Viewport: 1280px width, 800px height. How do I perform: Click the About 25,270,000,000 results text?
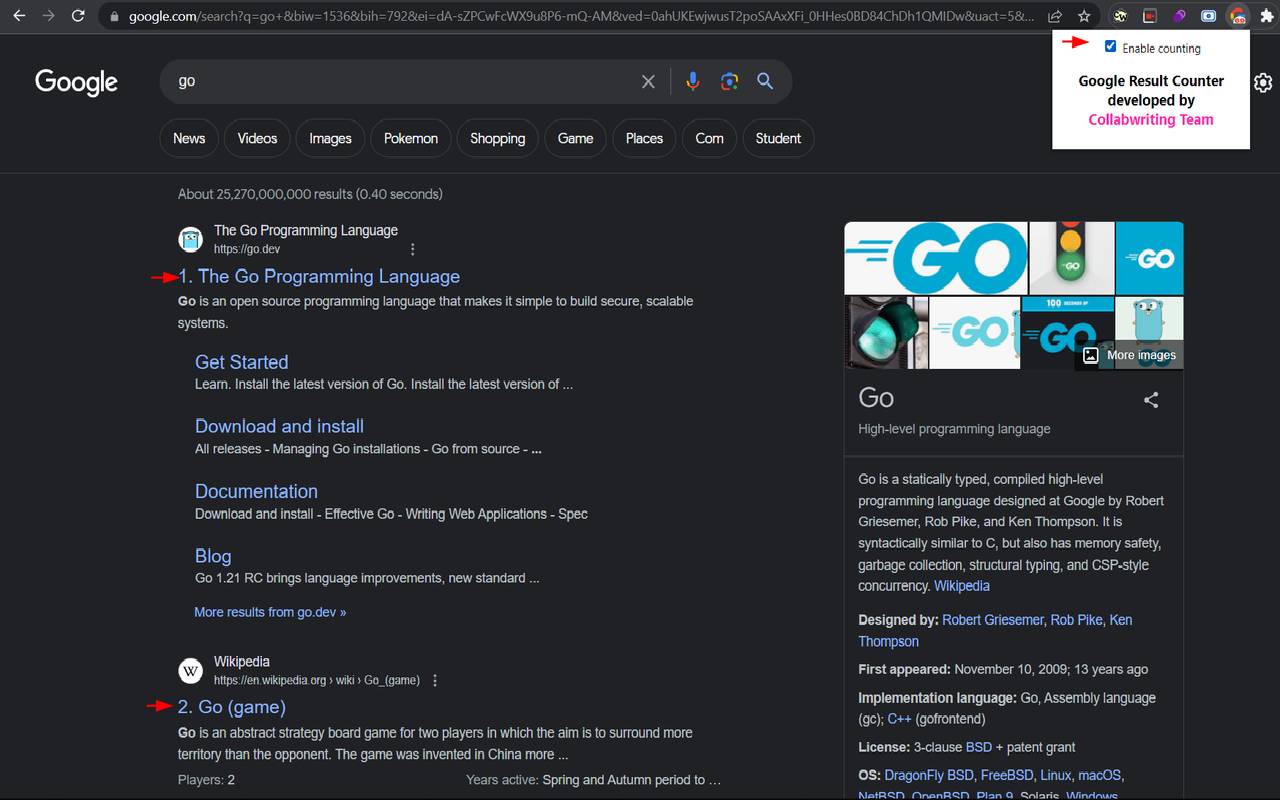[x=310, y=194]
